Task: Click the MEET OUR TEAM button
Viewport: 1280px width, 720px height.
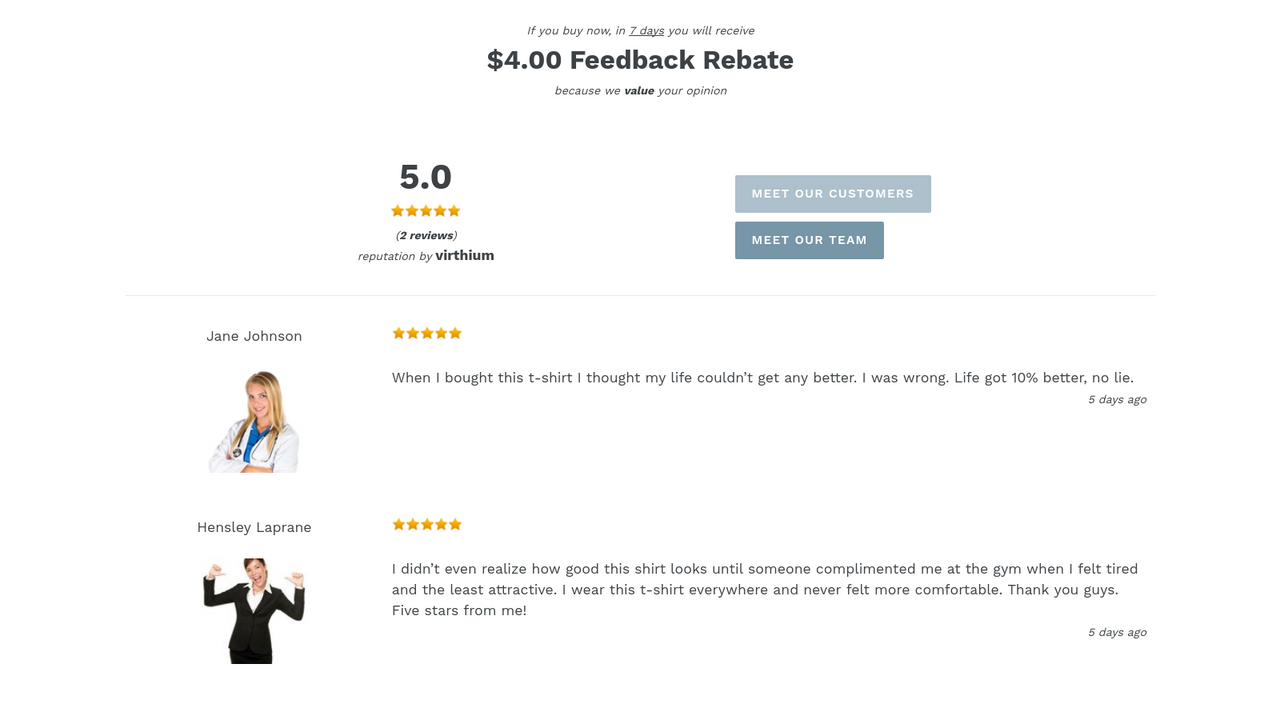Action: pyautogui.click(x=809, y=240)
